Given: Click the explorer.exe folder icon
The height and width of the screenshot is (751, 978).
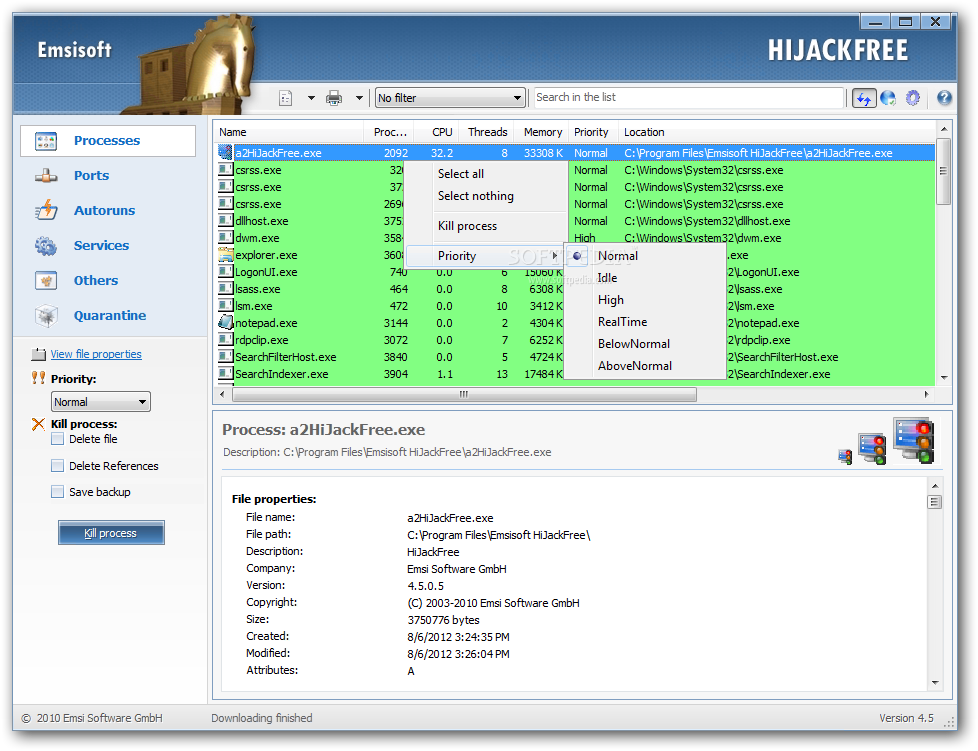Looking at the screenshot, I should [225, 254].
